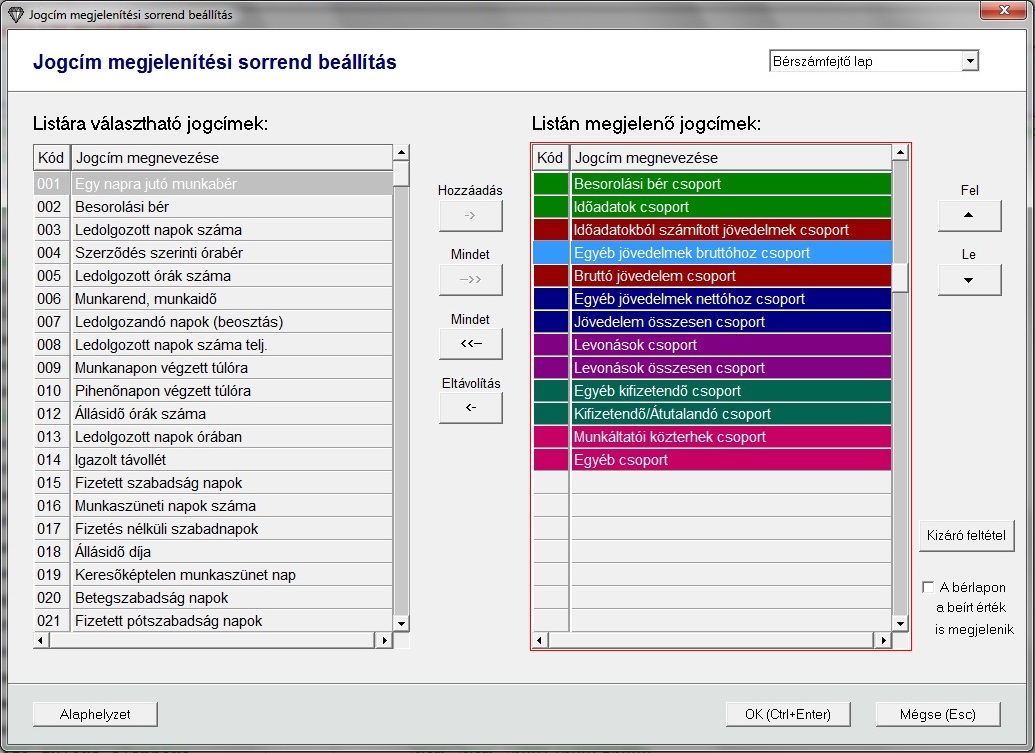Open the Bérszámfejtő lap dropdown

[969, 62]
